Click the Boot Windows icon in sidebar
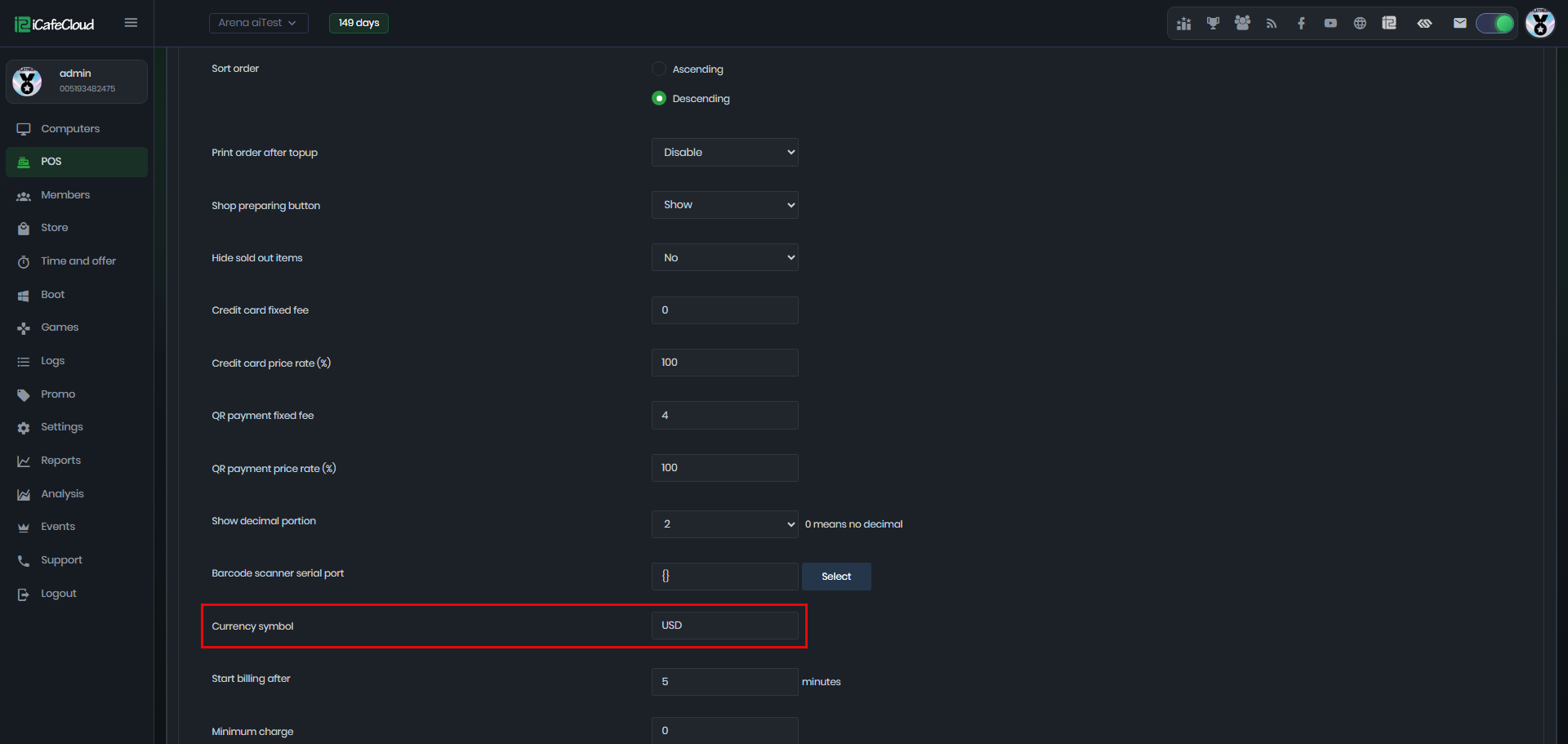The height and width of the screenshot is (744, 1568). [x=24, y=295]
